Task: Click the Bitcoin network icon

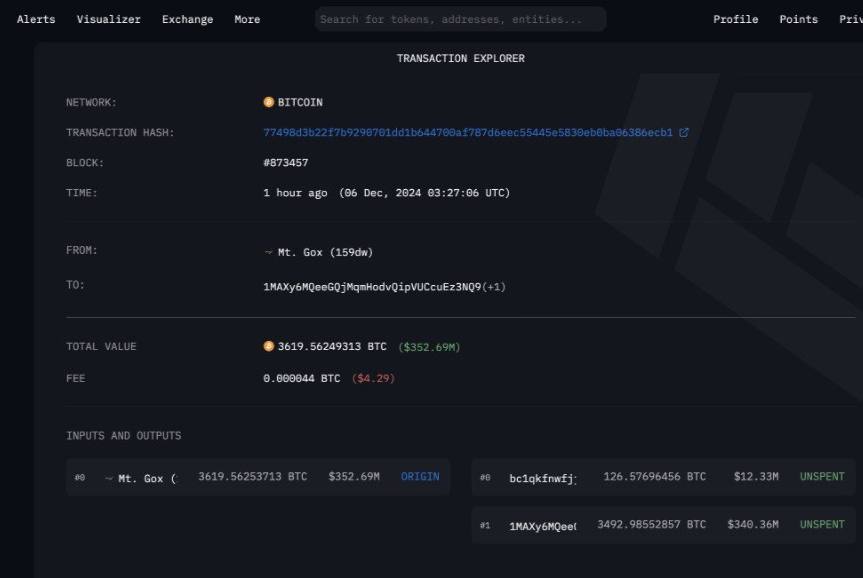Action: point(269,102)
